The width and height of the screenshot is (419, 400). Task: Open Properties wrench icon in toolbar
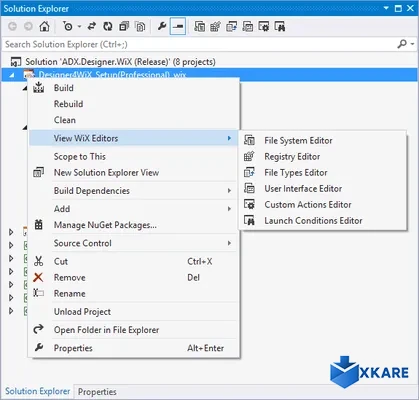162,26
